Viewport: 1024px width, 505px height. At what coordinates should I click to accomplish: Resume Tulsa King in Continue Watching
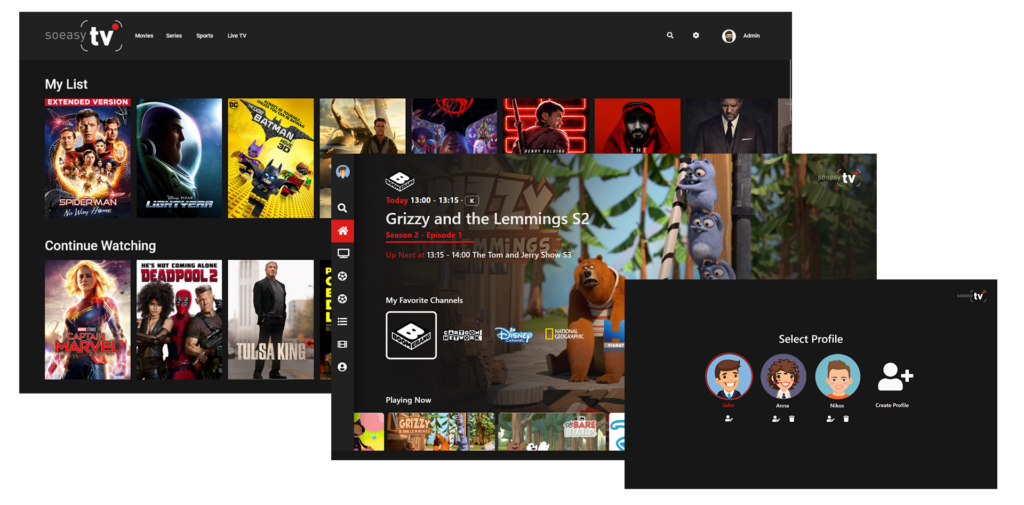tap(270, 320)
